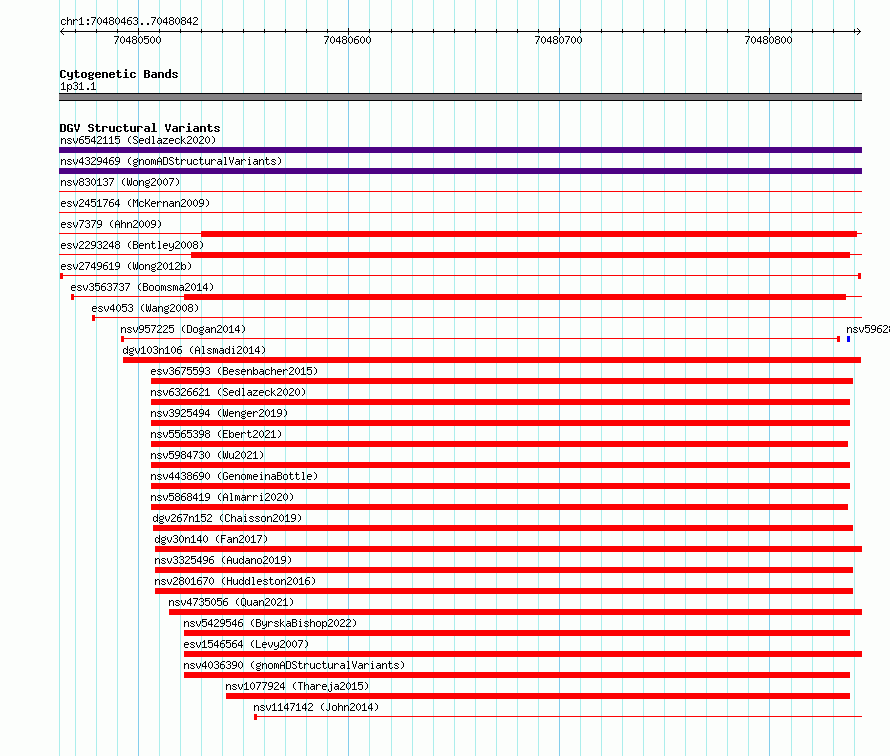Click ruler position 70480500
This screenshot has height=756, width=890.
138,40
